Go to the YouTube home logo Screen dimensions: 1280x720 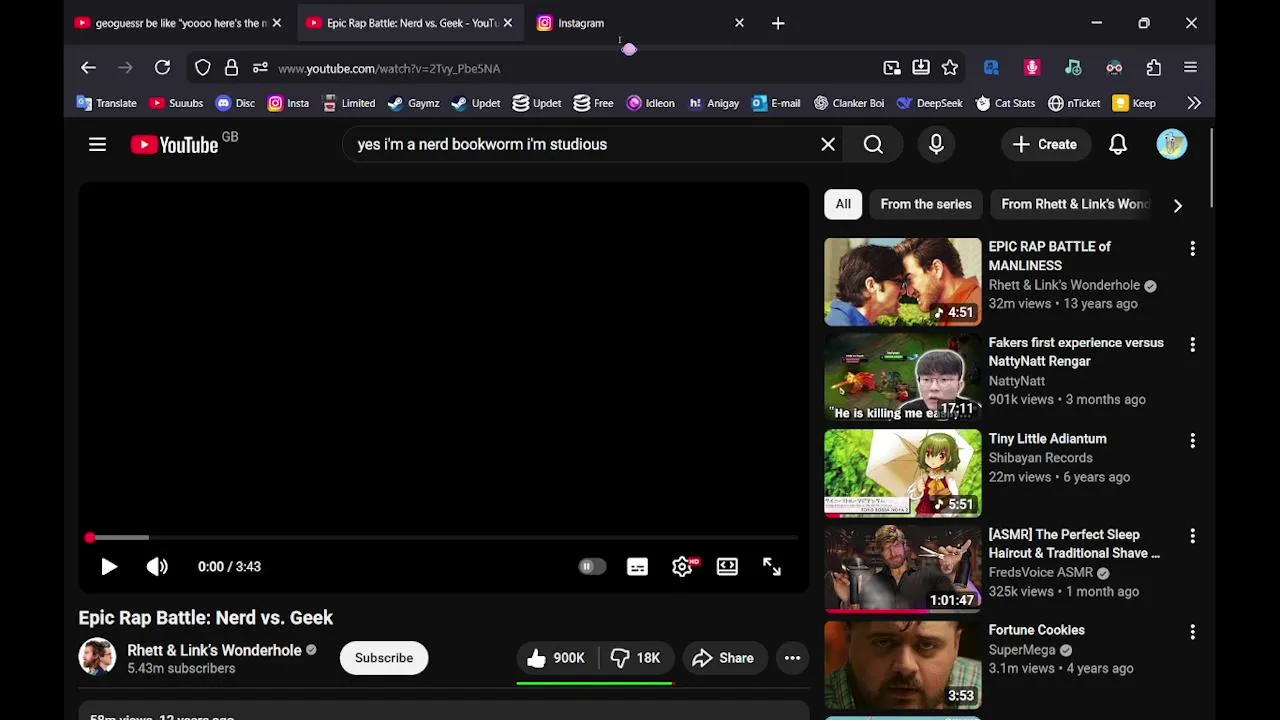(175, 145)
